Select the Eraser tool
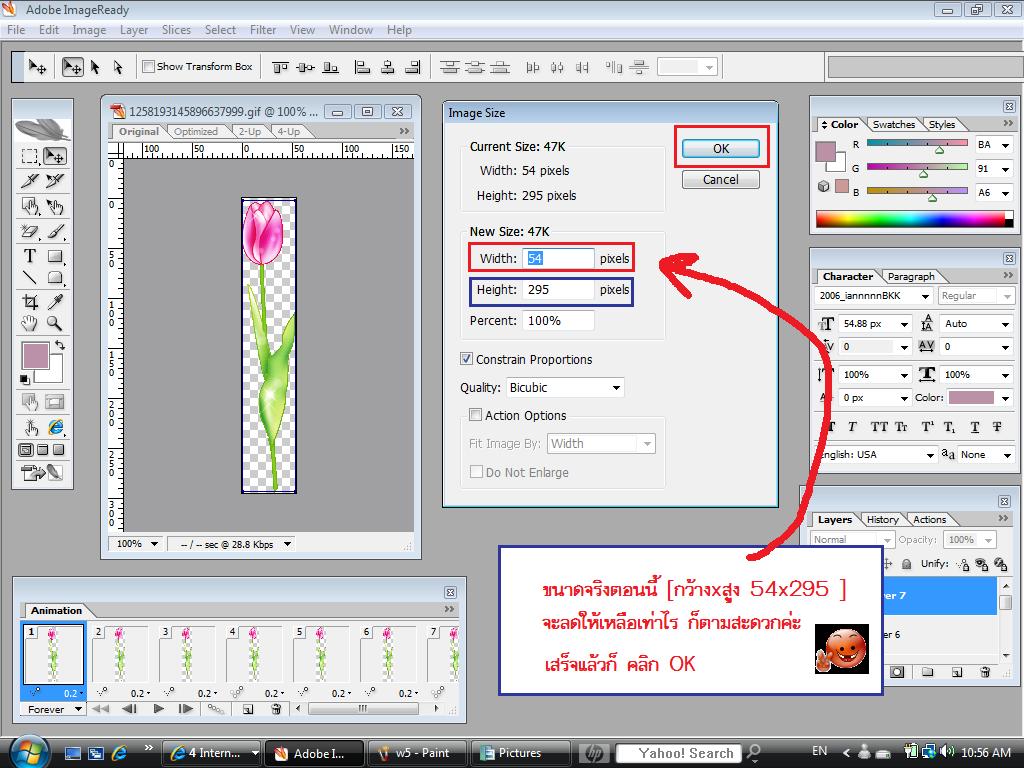This screenshot has height=768, width=1024. [x=29, y=231]
